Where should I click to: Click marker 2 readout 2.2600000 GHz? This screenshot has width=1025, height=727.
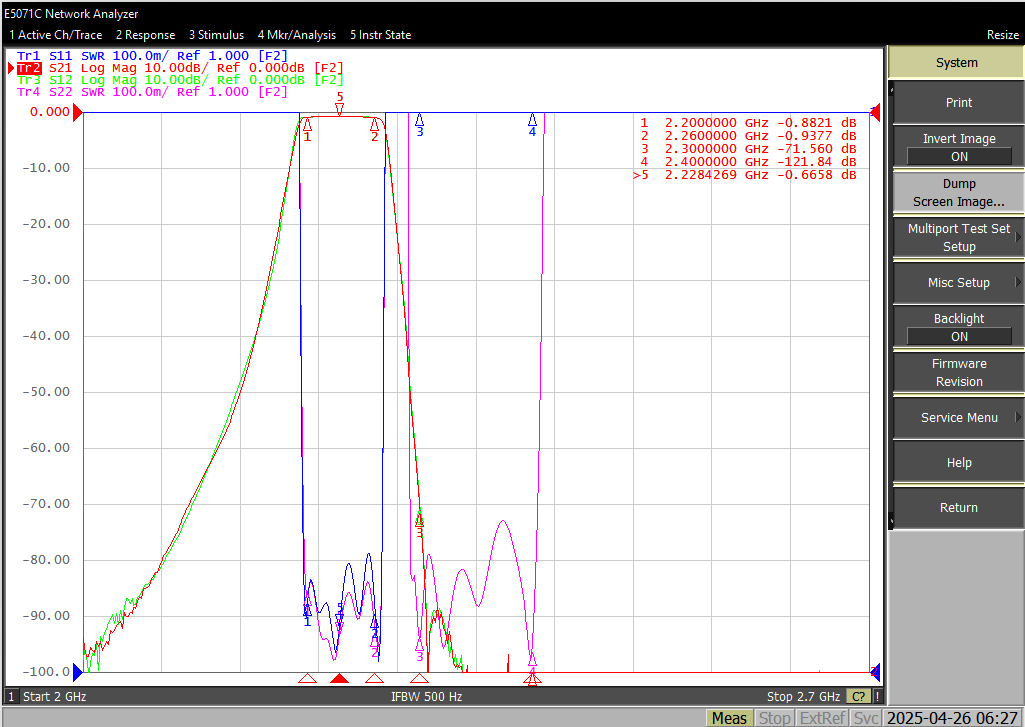[748, 136]
